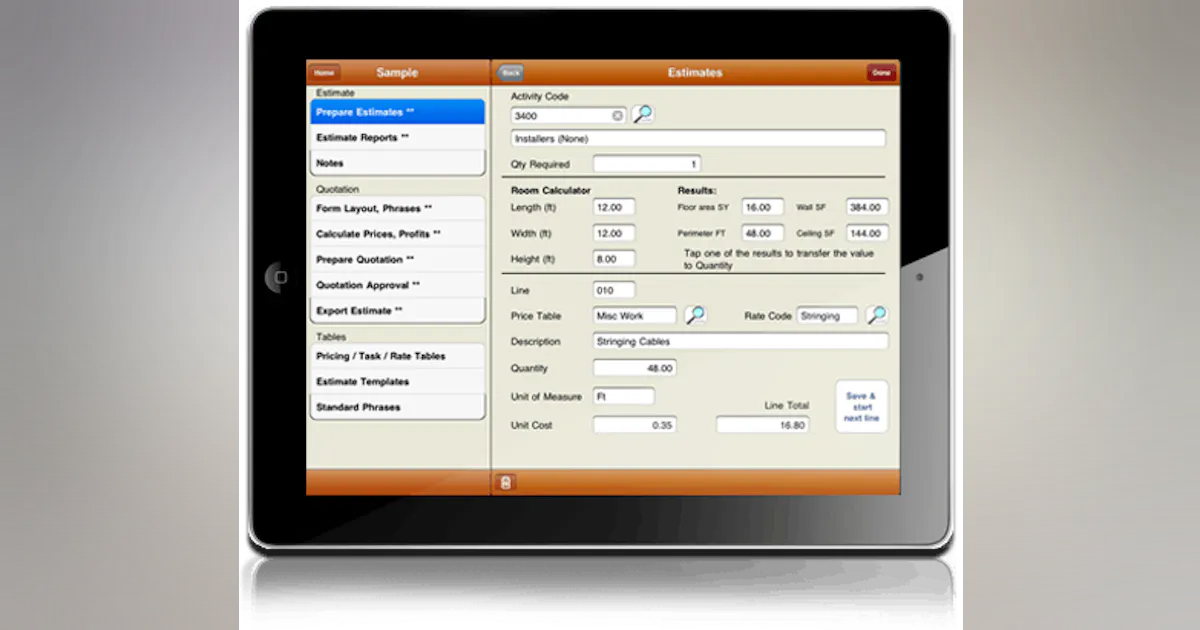Click the Length (ft) input field
This screenshot has height=630, width=1200.
(613, 207)
